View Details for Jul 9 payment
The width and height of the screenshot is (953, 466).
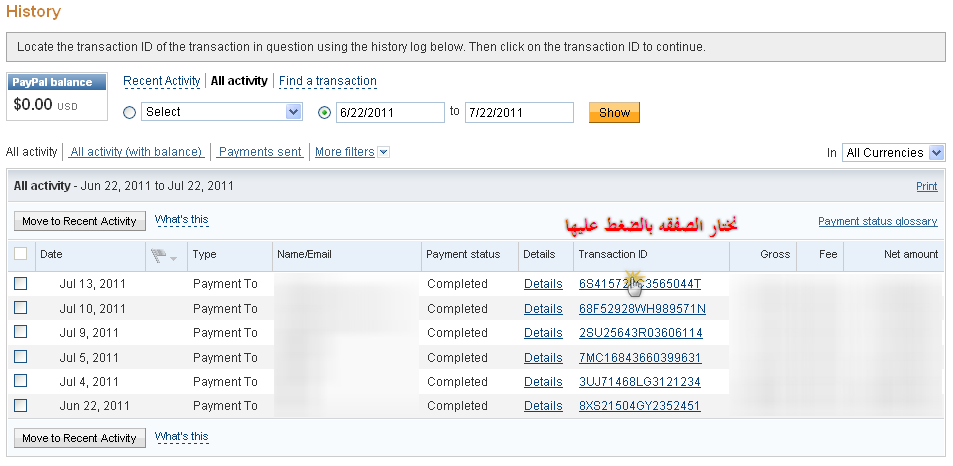[x=543, y=333]
